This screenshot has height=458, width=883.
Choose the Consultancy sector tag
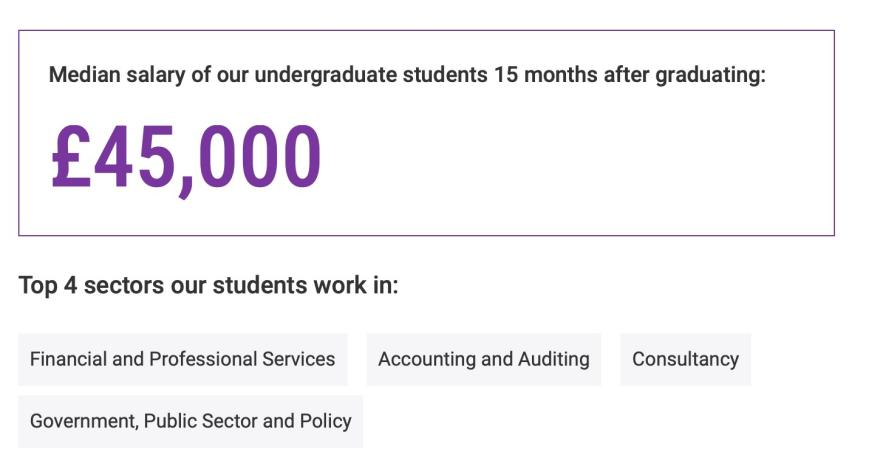pos(685,359)
